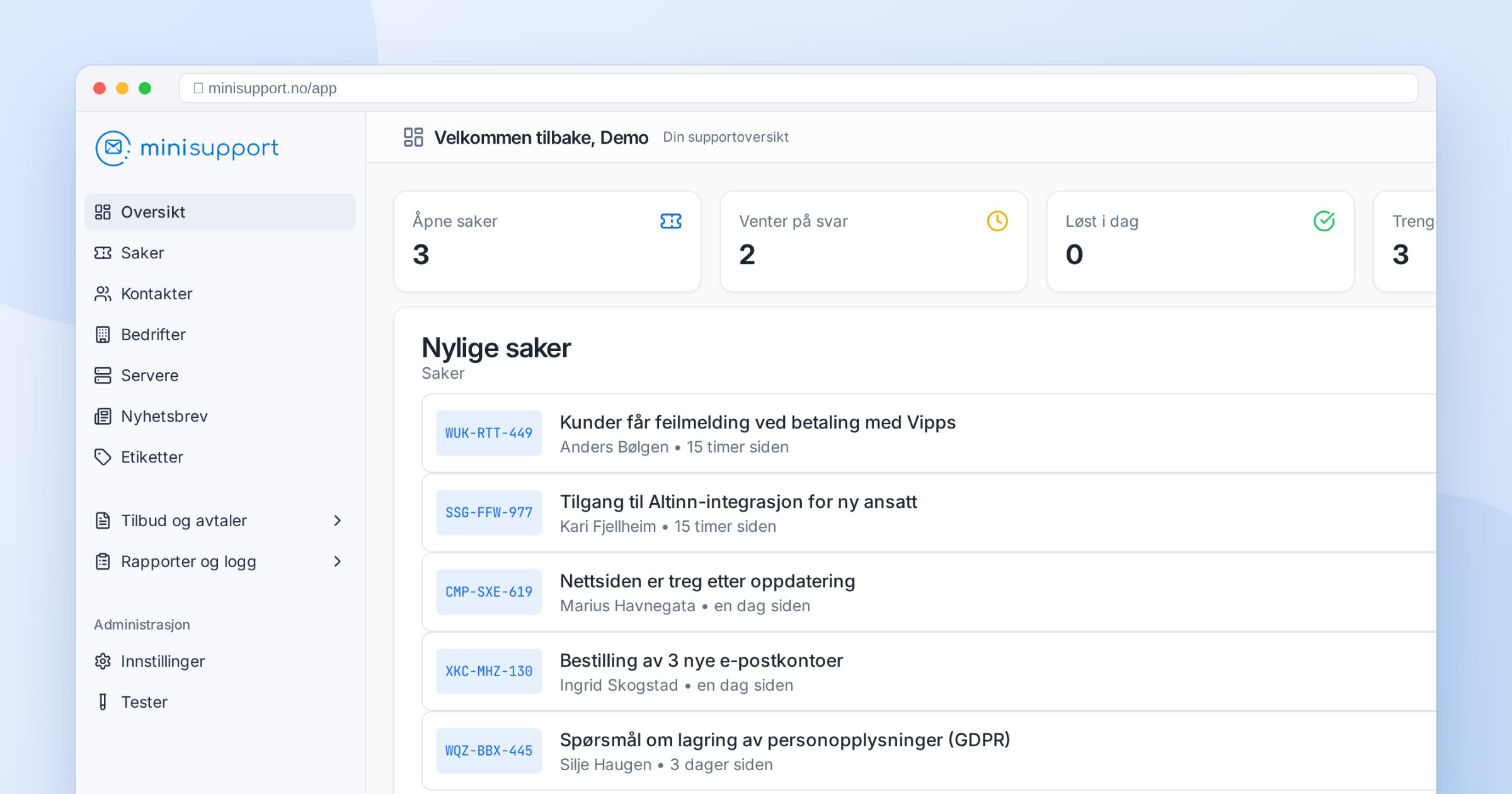Click the dashboard icon beside Velkommen tilbake
This screenshot has height=794, width=1512.
pyautogui.click(x=413, y=137)
